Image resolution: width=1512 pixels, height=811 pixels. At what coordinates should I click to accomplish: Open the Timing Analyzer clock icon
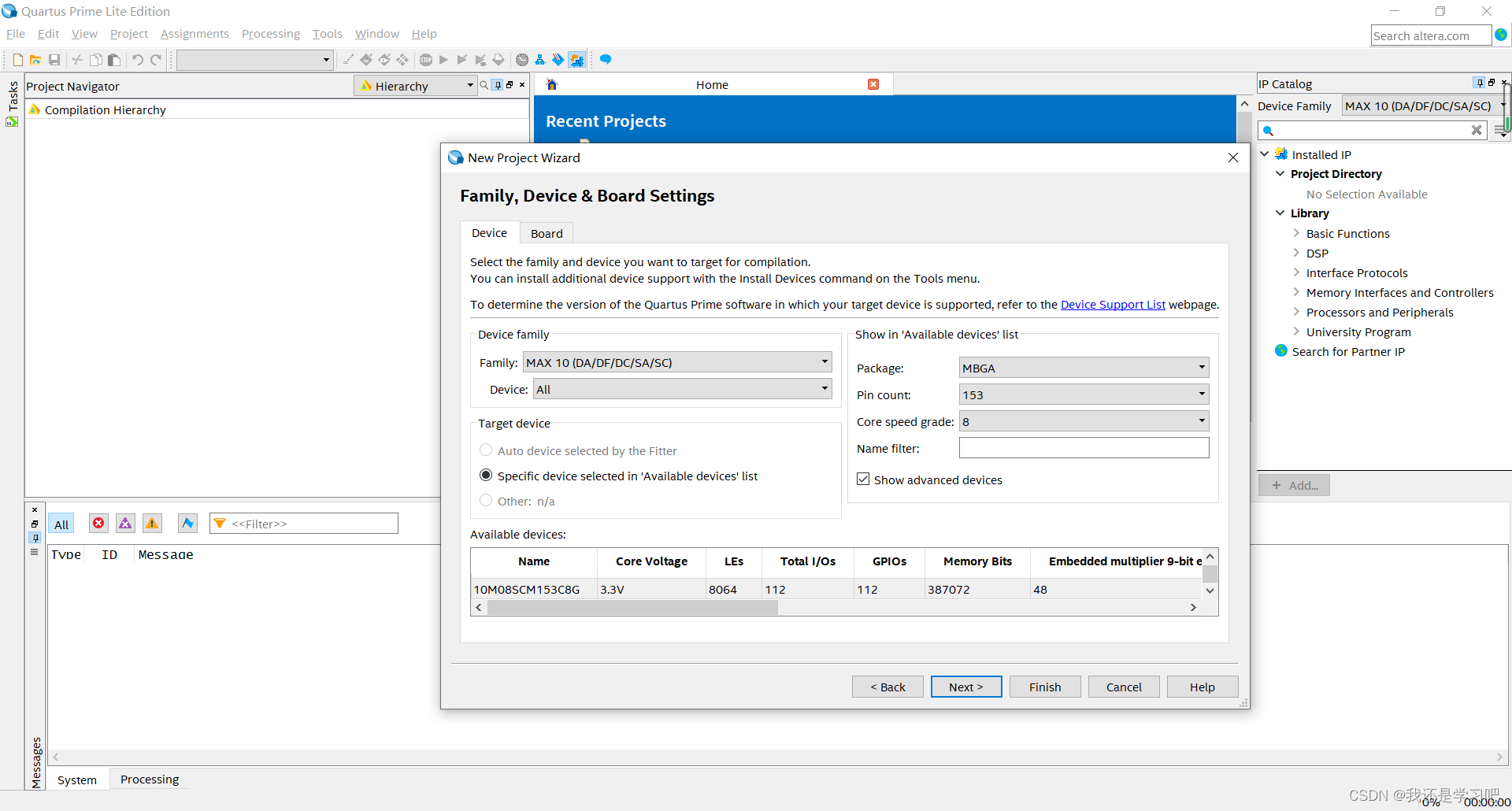coord(522,60)
